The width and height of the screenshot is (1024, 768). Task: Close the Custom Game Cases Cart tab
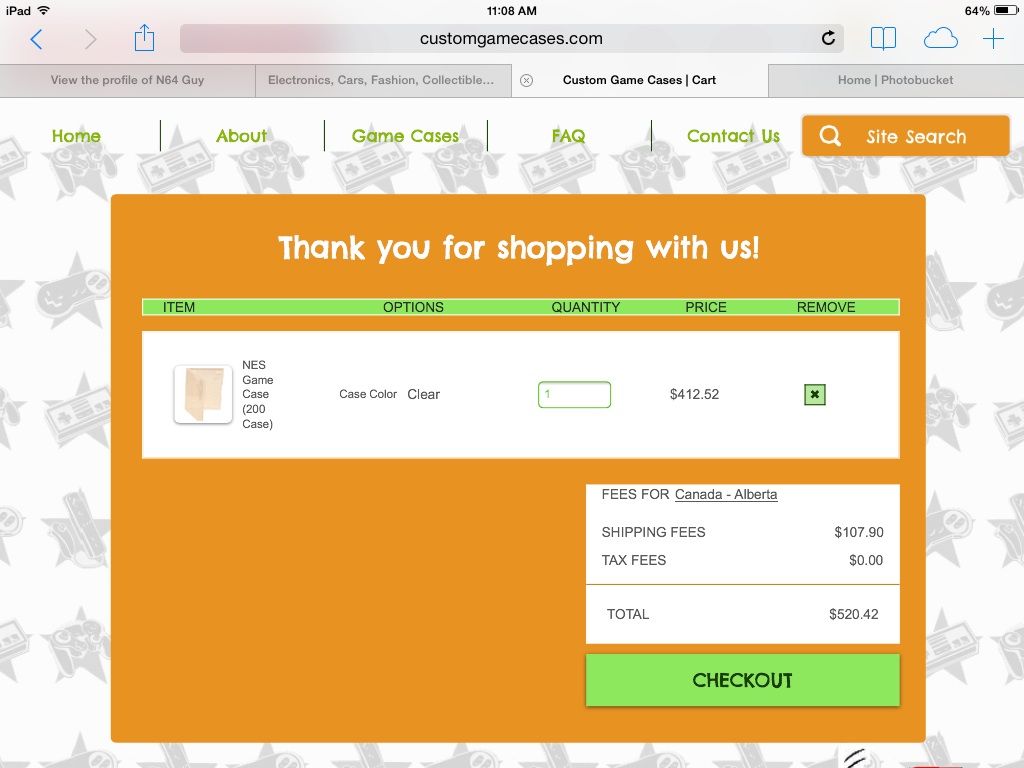click(526, 80)
